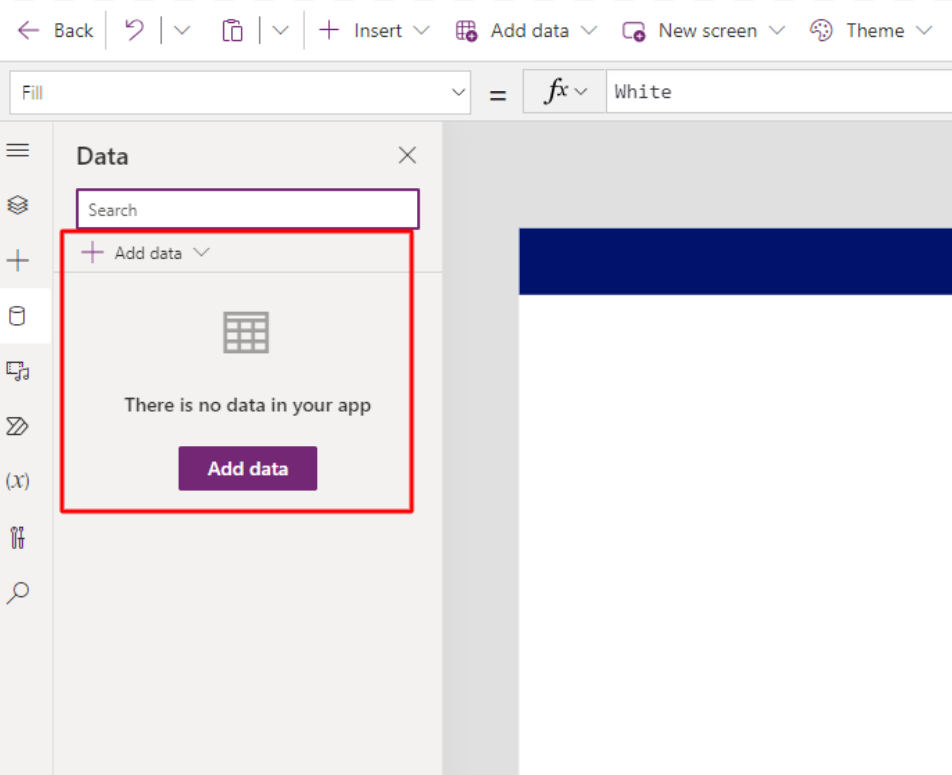This screenshot has width=952, height=775.
Task: Open the Variables pane
Action: (18, 481)
